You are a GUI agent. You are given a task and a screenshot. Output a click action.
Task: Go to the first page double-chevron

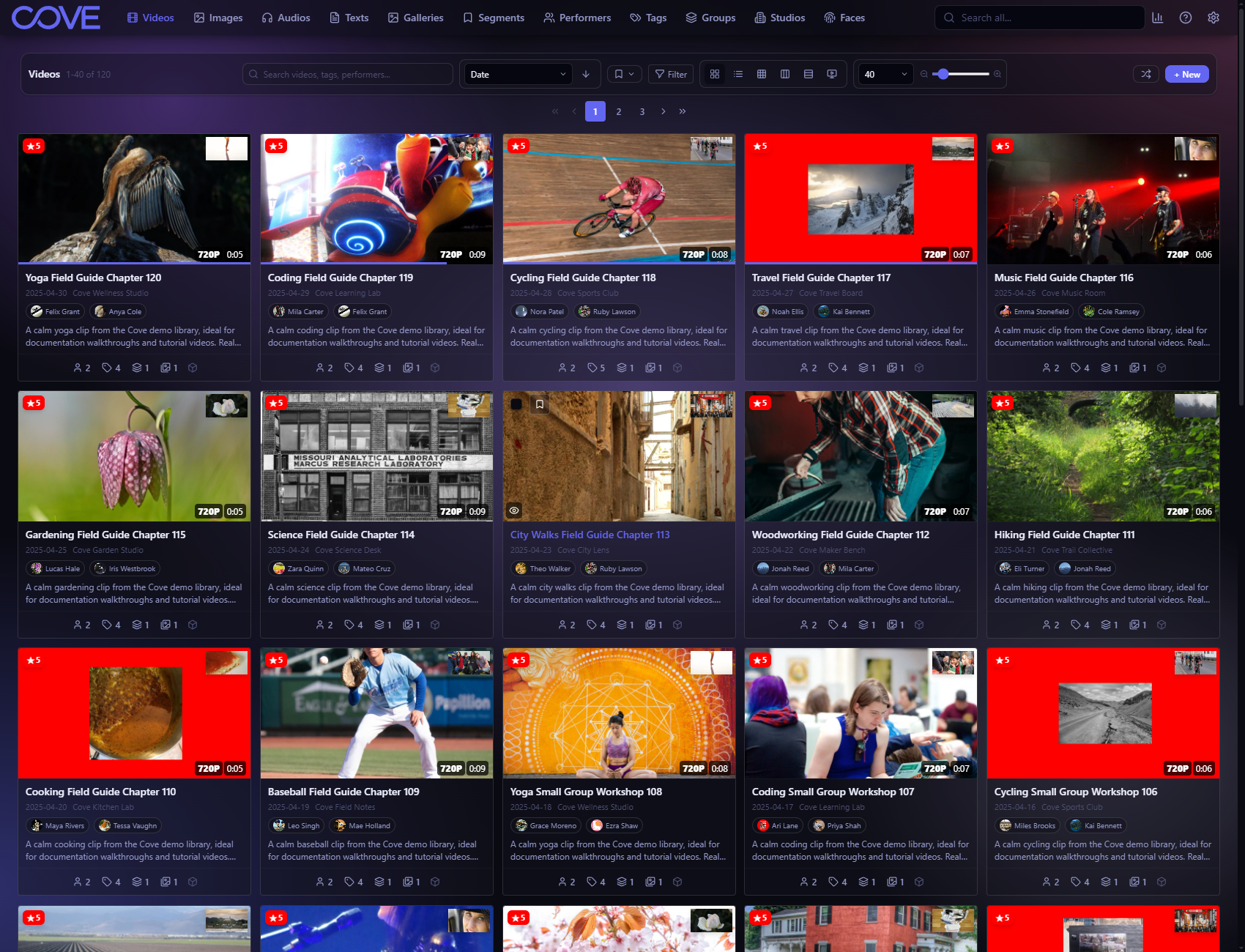tap(555, 111)
